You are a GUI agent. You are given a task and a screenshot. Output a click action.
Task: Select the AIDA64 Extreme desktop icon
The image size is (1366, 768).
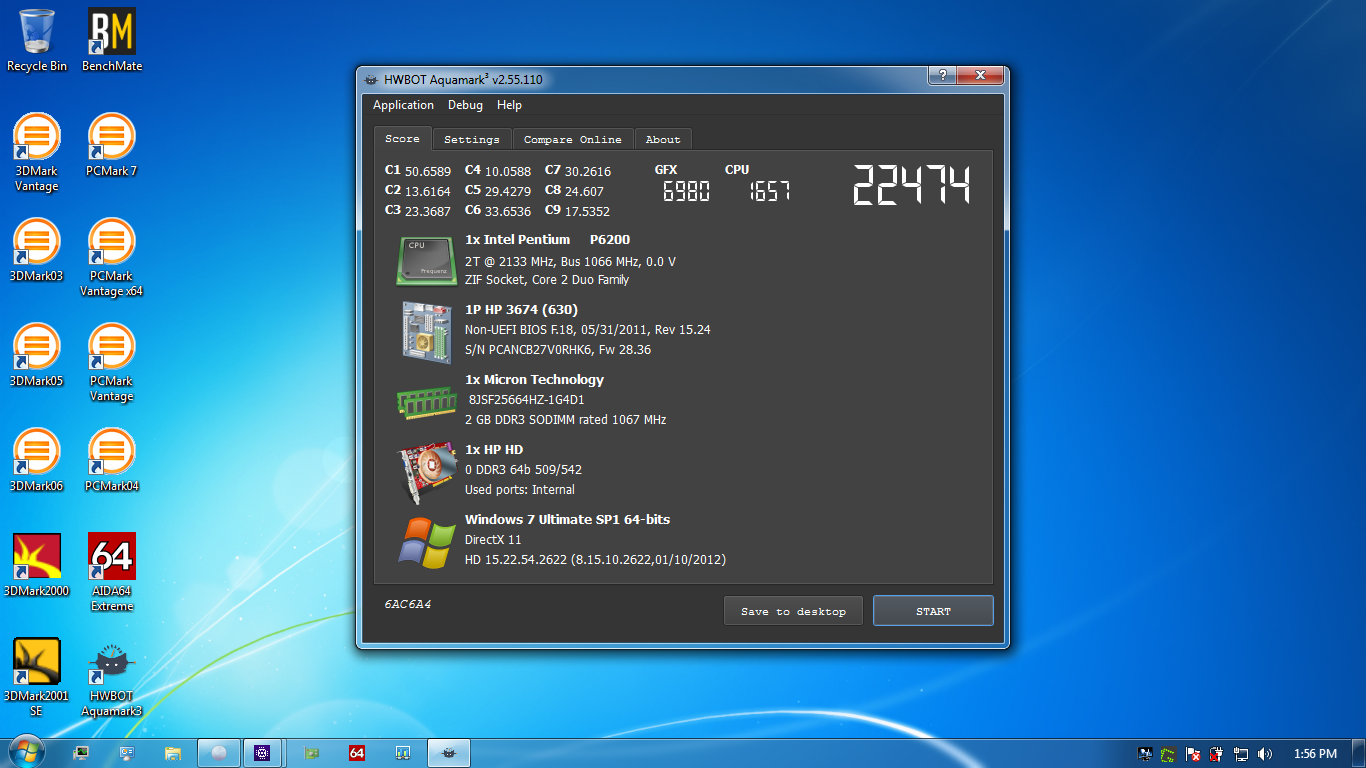point(112,573)
